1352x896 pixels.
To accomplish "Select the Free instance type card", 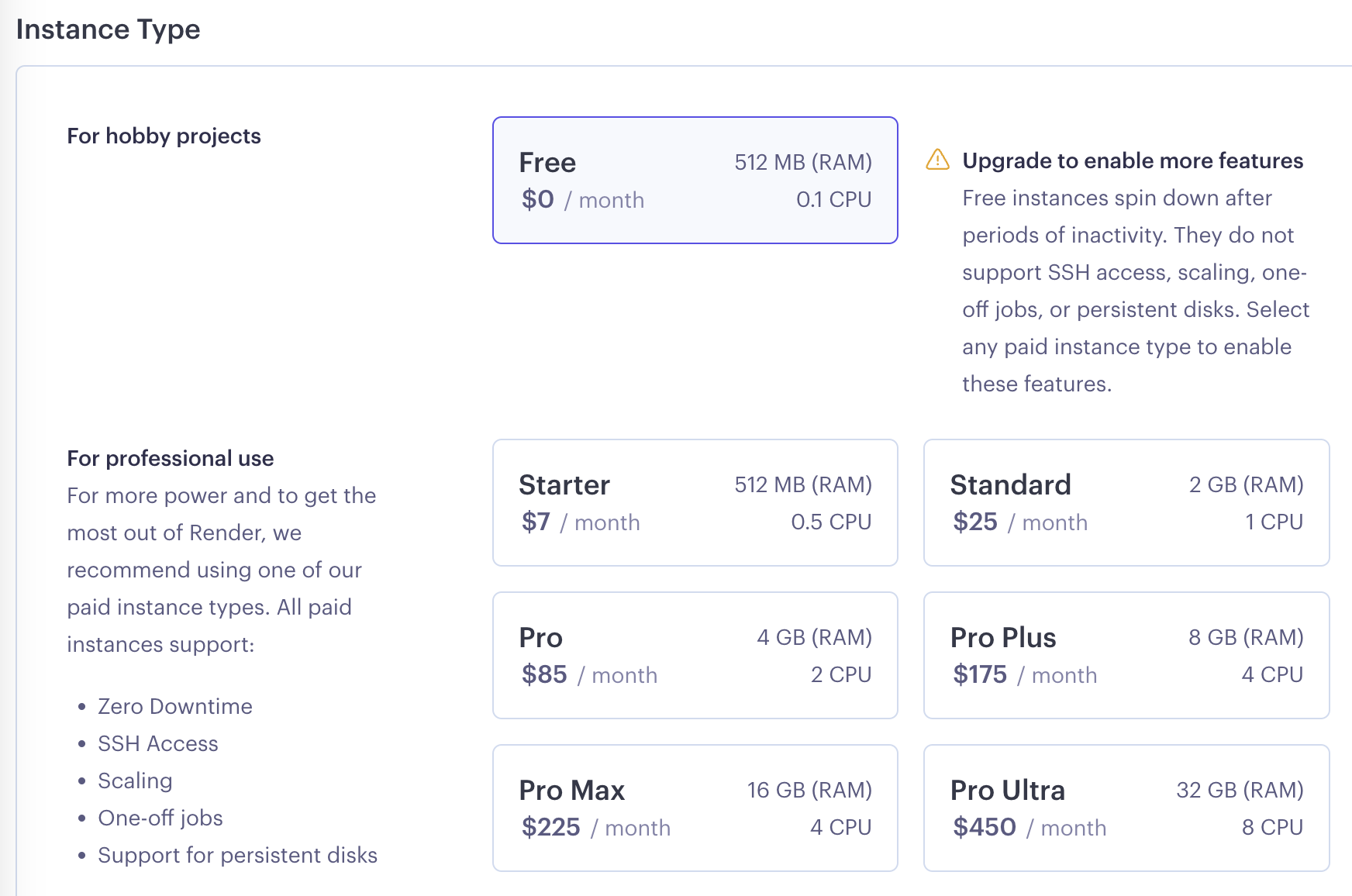I will (x=695, y=181).
